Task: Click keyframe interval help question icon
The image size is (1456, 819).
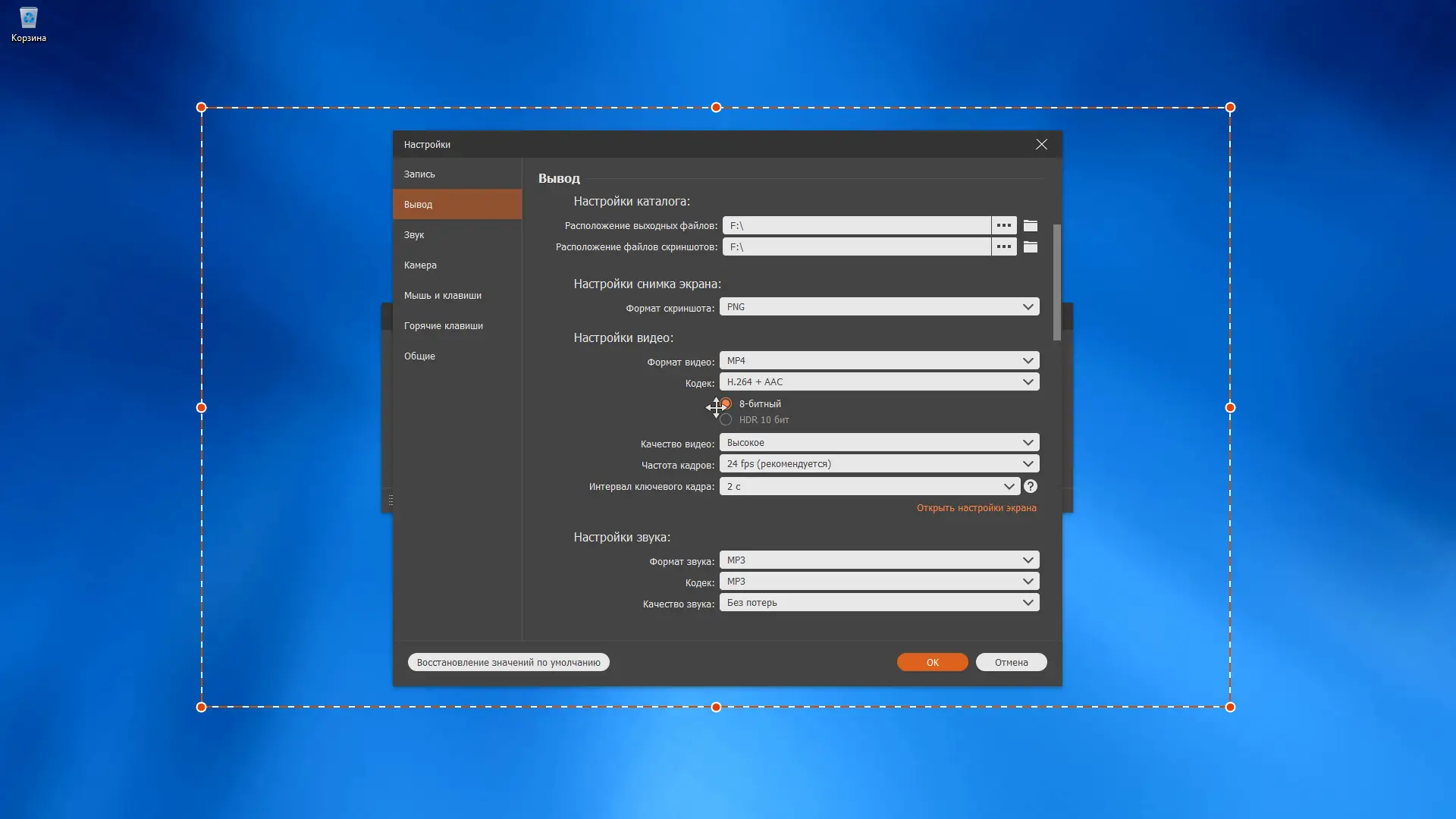Action: point(1030,487)
